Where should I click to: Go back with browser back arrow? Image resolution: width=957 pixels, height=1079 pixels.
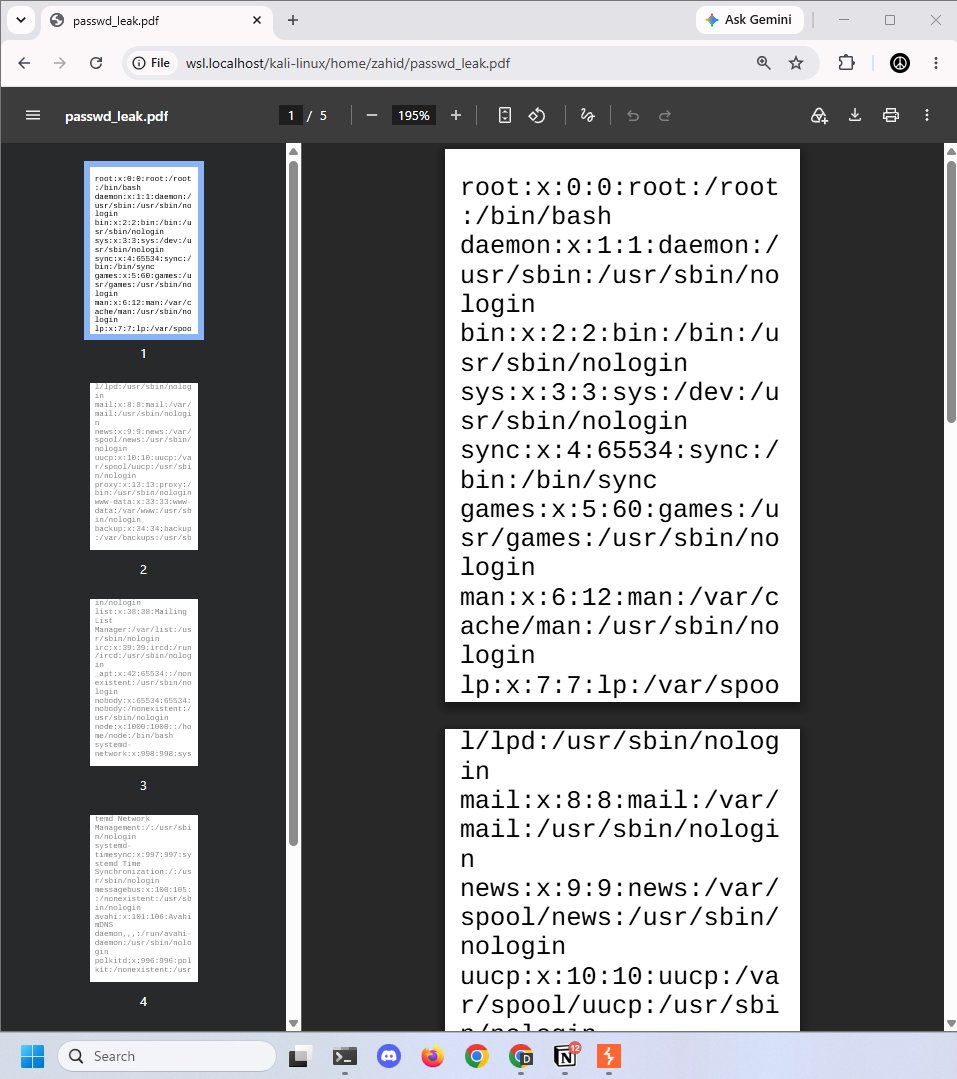[24, 63]
